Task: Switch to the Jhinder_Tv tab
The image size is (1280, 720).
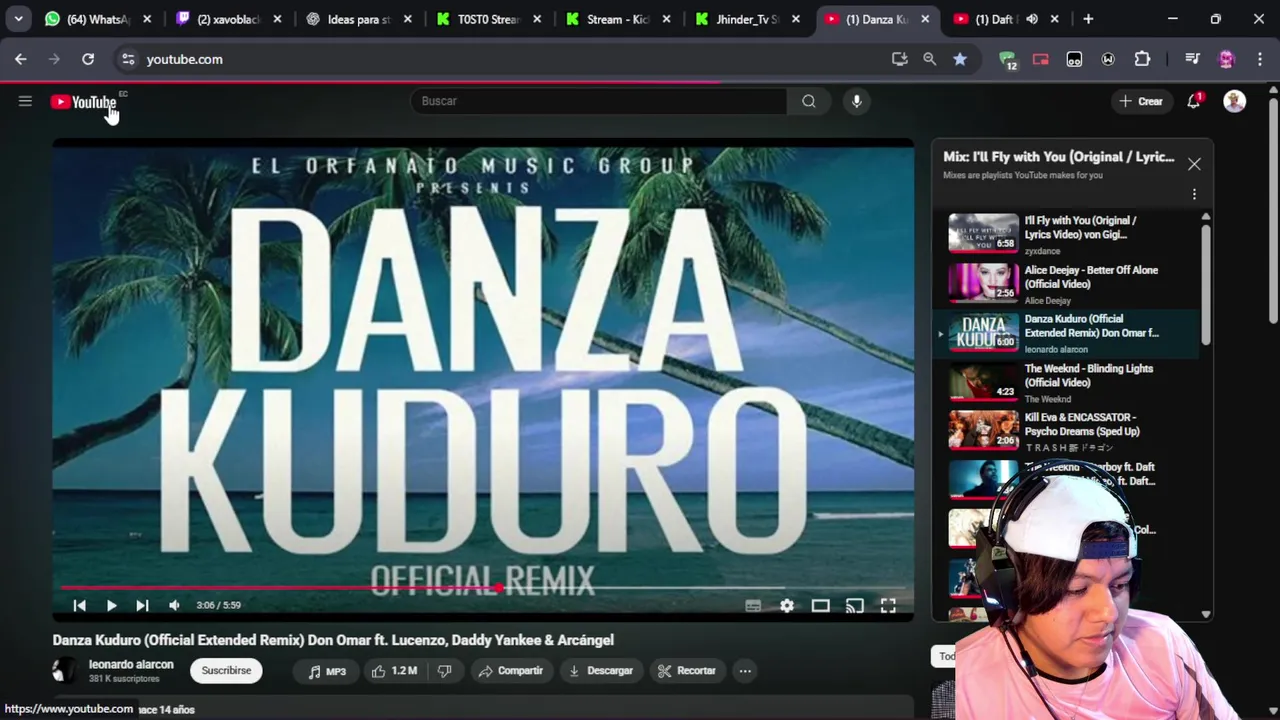Action: [x=747, y=19]
